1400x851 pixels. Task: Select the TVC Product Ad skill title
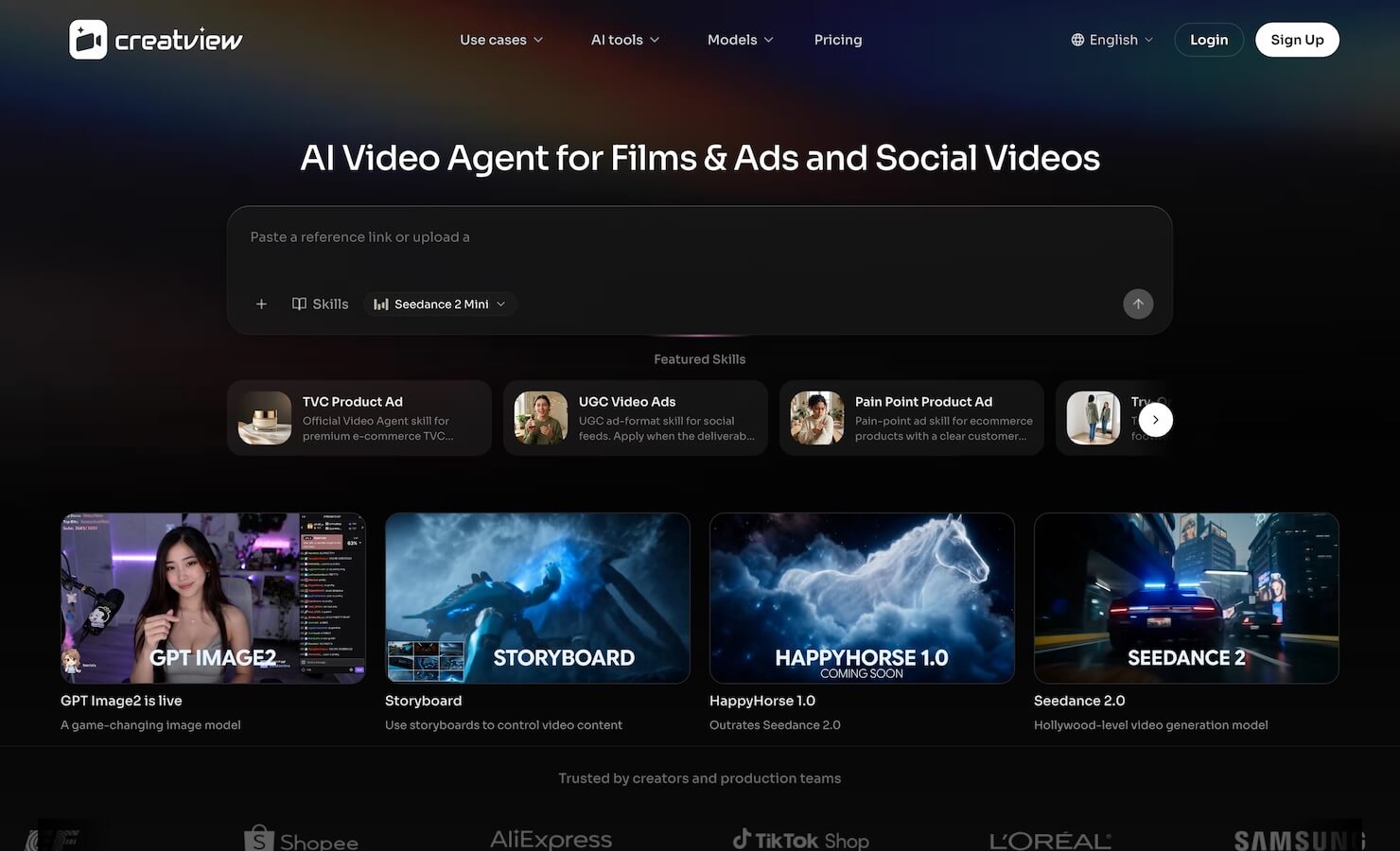[x=353, y=402]
